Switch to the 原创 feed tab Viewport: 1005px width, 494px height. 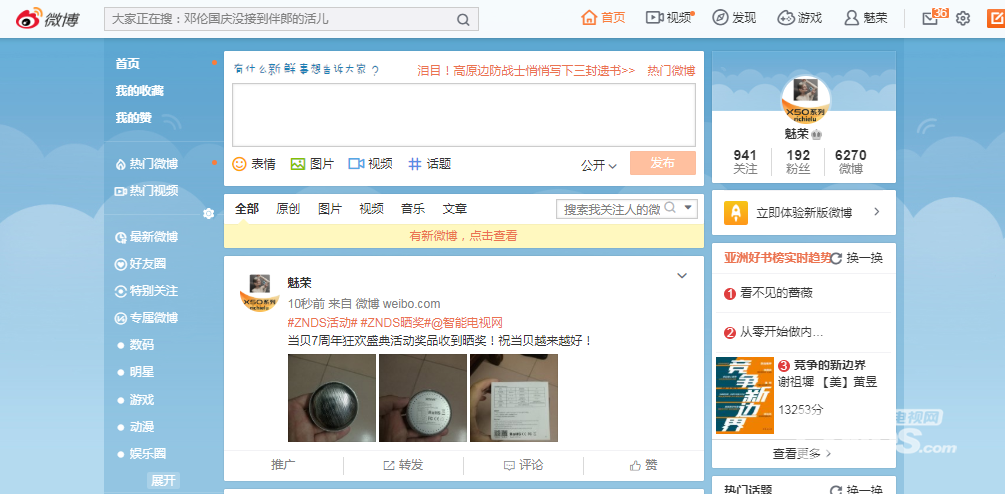pos(288,209)
